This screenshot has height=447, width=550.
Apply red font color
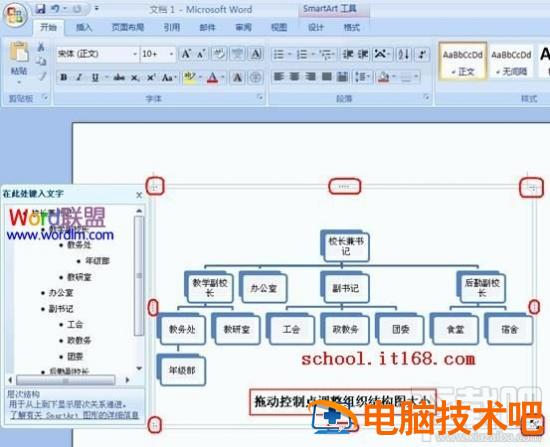(x=212, y=77)
